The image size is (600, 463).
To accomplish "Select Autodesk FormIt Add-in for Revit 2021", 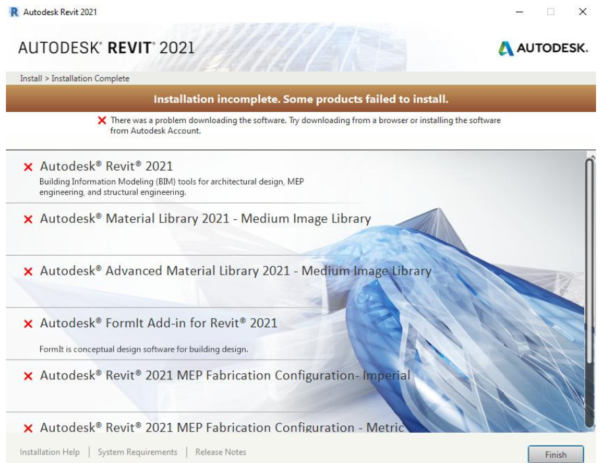I will point(158,323).
